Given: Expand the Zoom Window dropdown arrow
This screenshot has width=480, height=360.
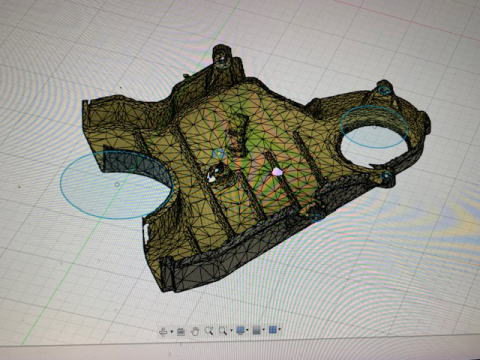Looking at the screenshot, I should [x=231, y=330].
